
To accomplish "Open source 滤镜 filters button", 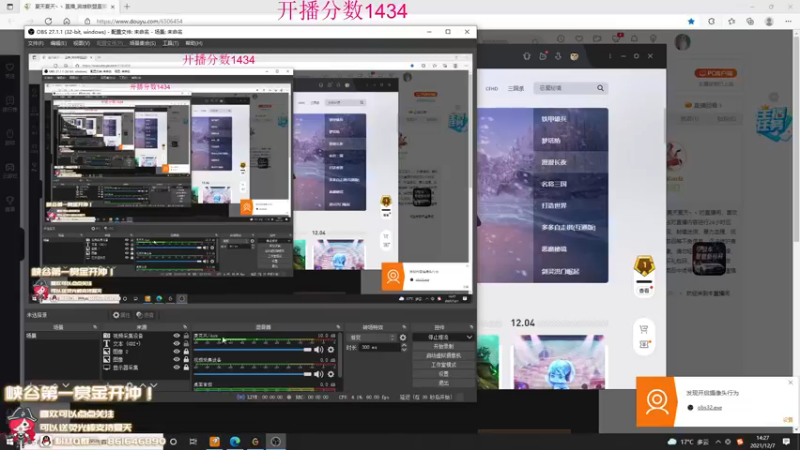I will pyautogui.click(x=145, y=315).
